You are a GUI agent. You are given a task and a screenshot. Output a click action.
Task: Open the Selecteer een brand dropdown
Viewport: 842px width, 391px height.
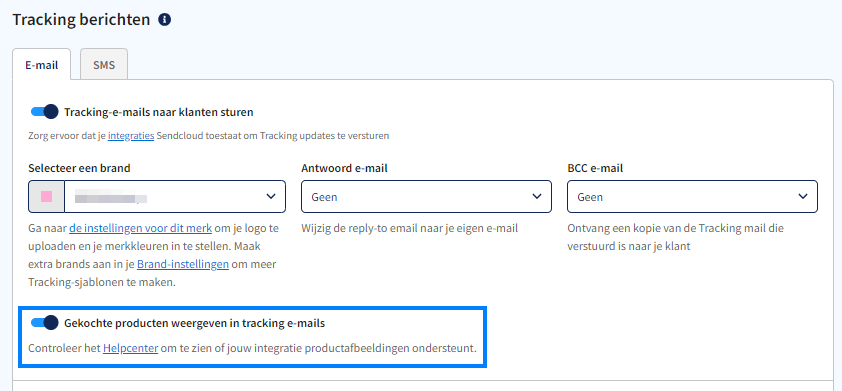[157, 197]
